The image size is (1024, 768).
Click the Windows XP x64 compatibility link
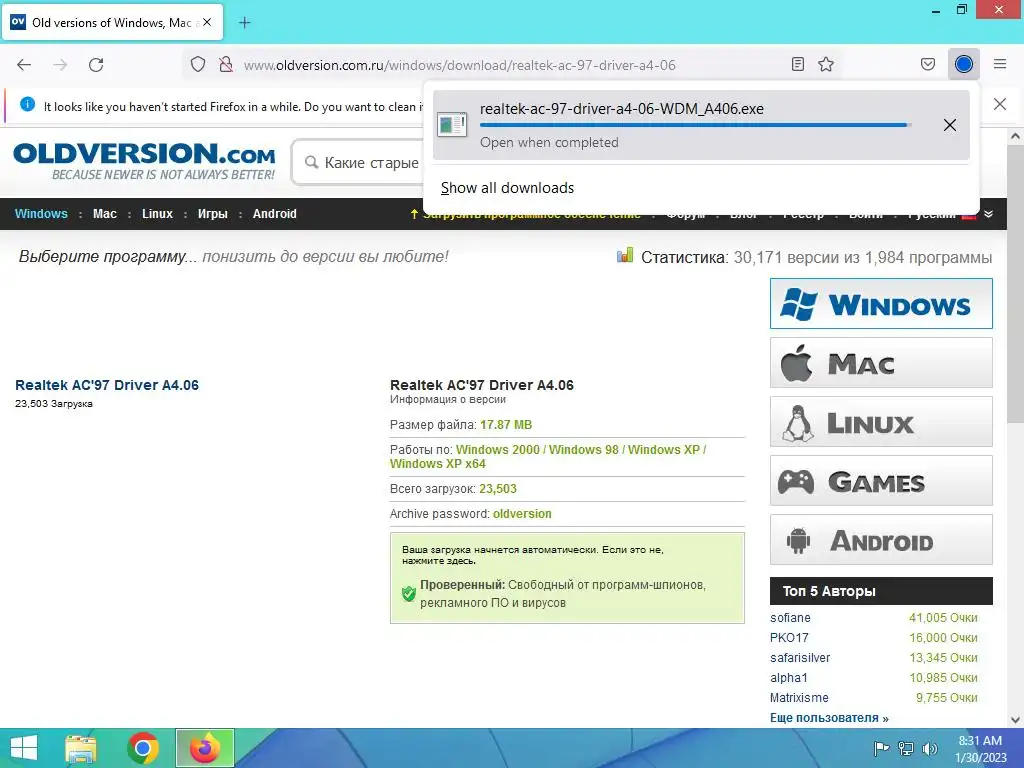(x=438, y=464)
